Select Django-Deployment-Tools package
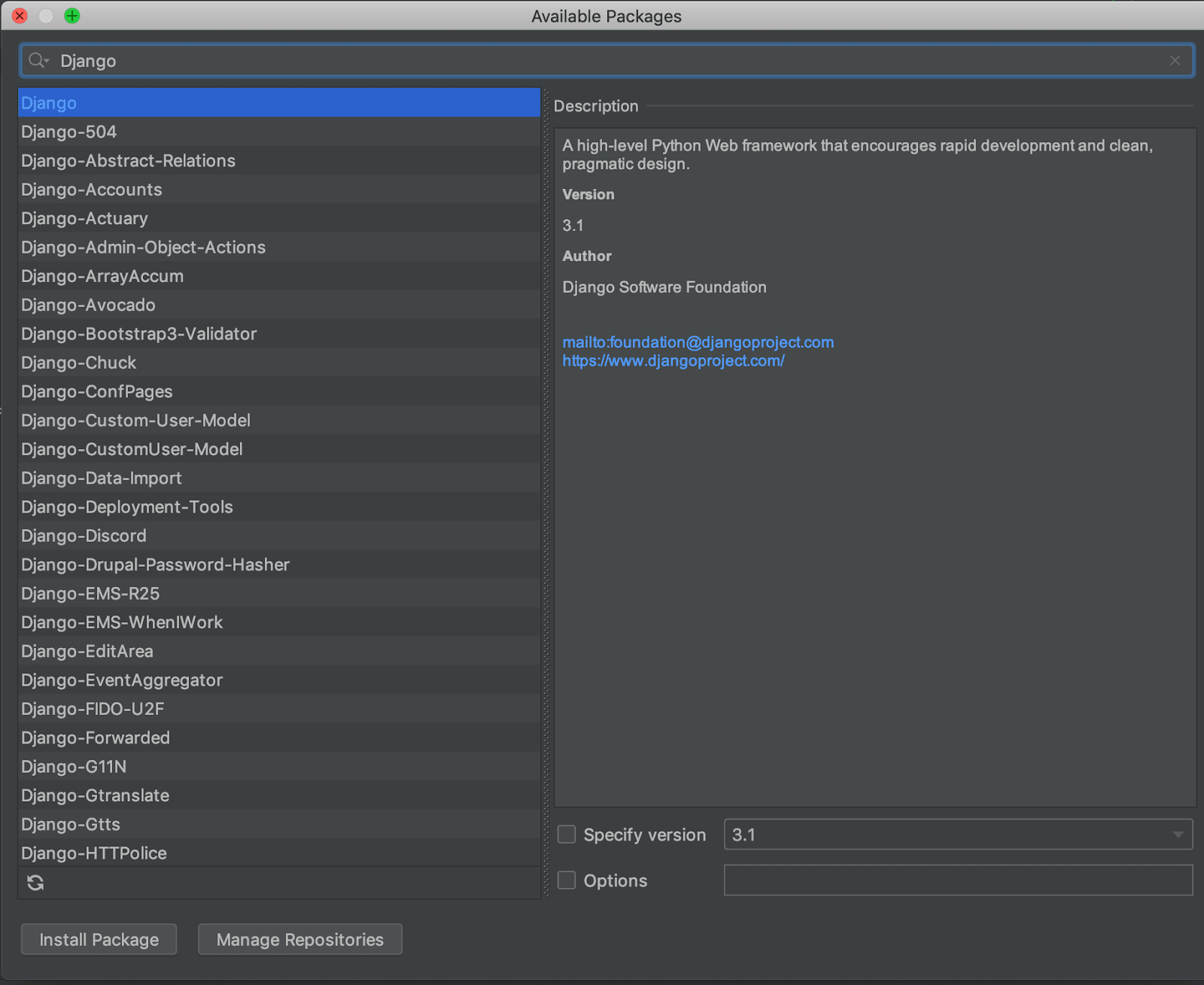1204x985 pixels. point(279,506)
